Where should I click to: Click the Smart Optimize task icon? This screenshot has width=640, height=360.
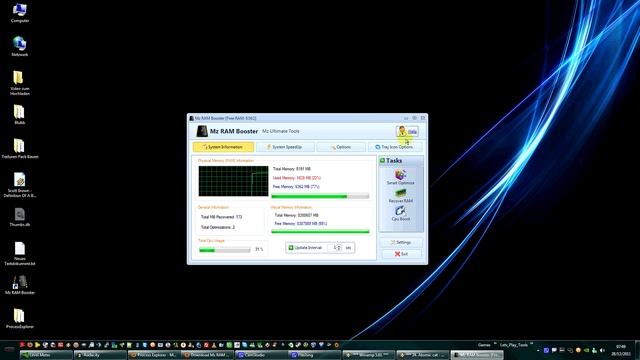tap(400, 175)
